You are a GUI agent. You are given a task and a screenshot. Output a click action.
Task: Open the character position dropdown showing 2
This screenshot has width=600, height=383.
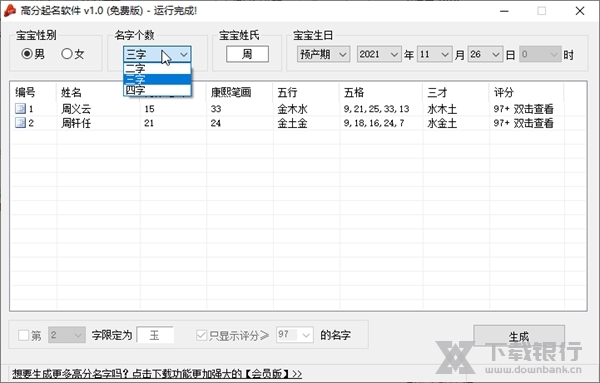click(67, 335)
